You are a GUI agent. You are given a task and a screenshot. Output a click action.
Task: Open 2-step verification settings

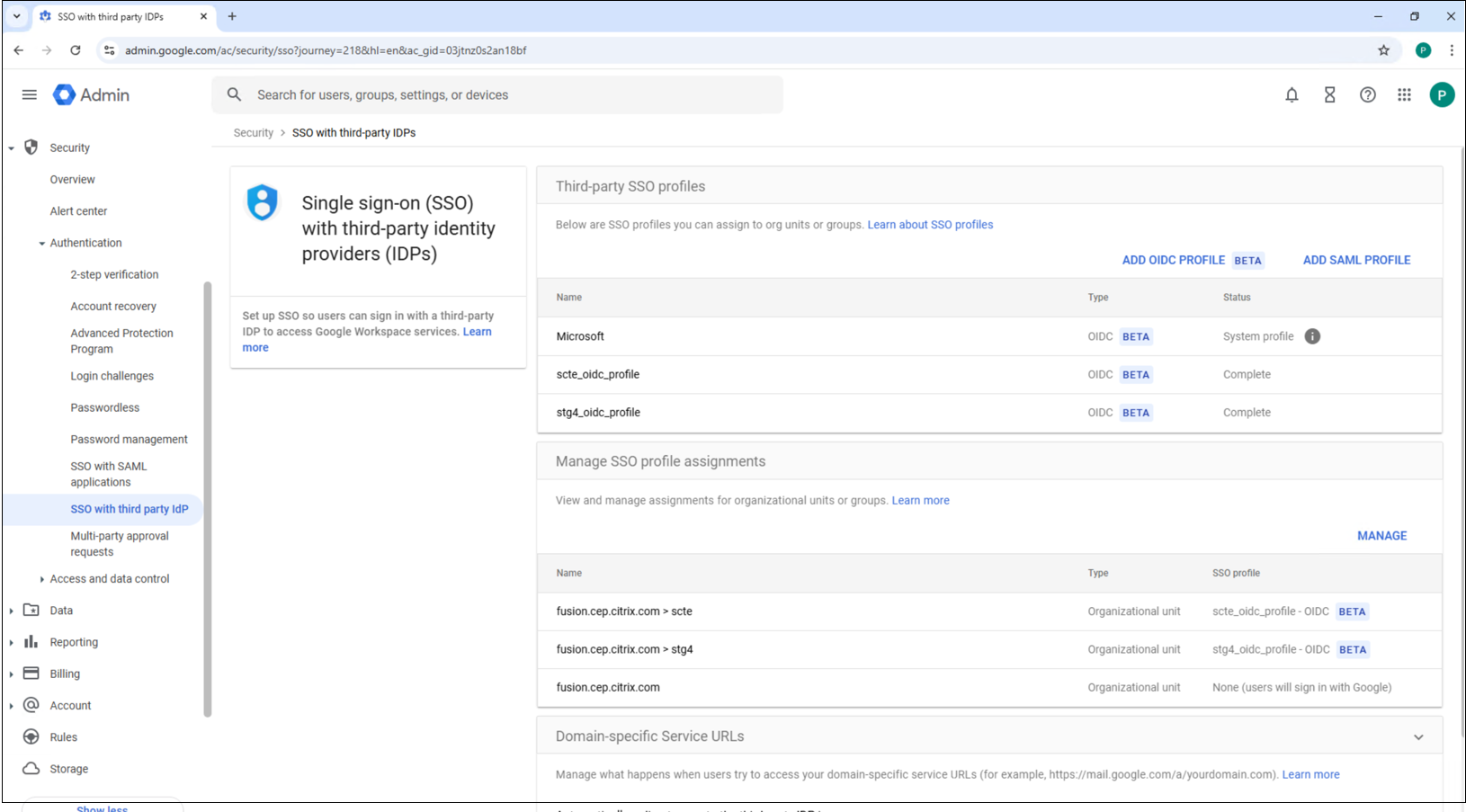point(114,275)
